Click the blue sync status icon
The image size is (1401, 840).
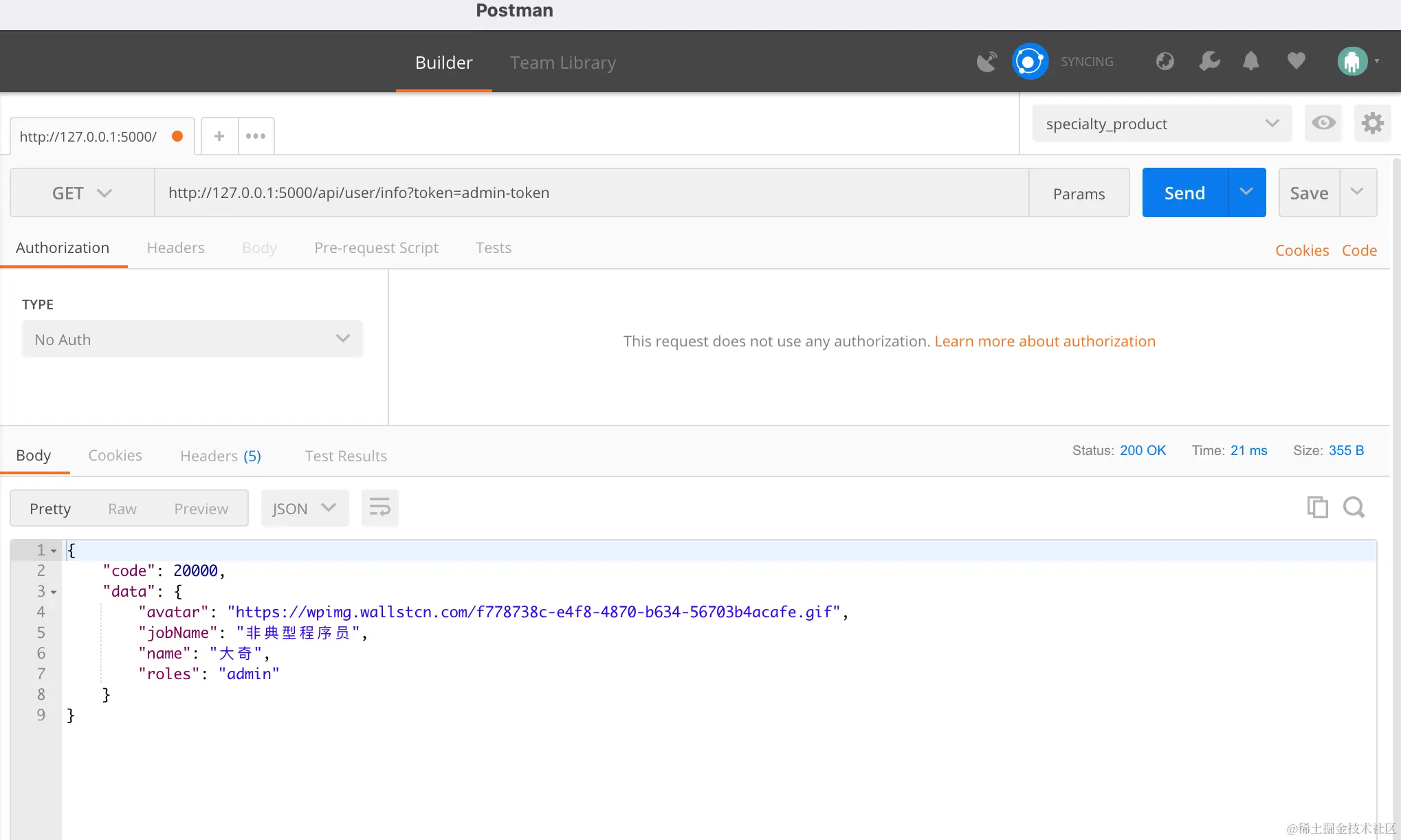pos(1029,62)
